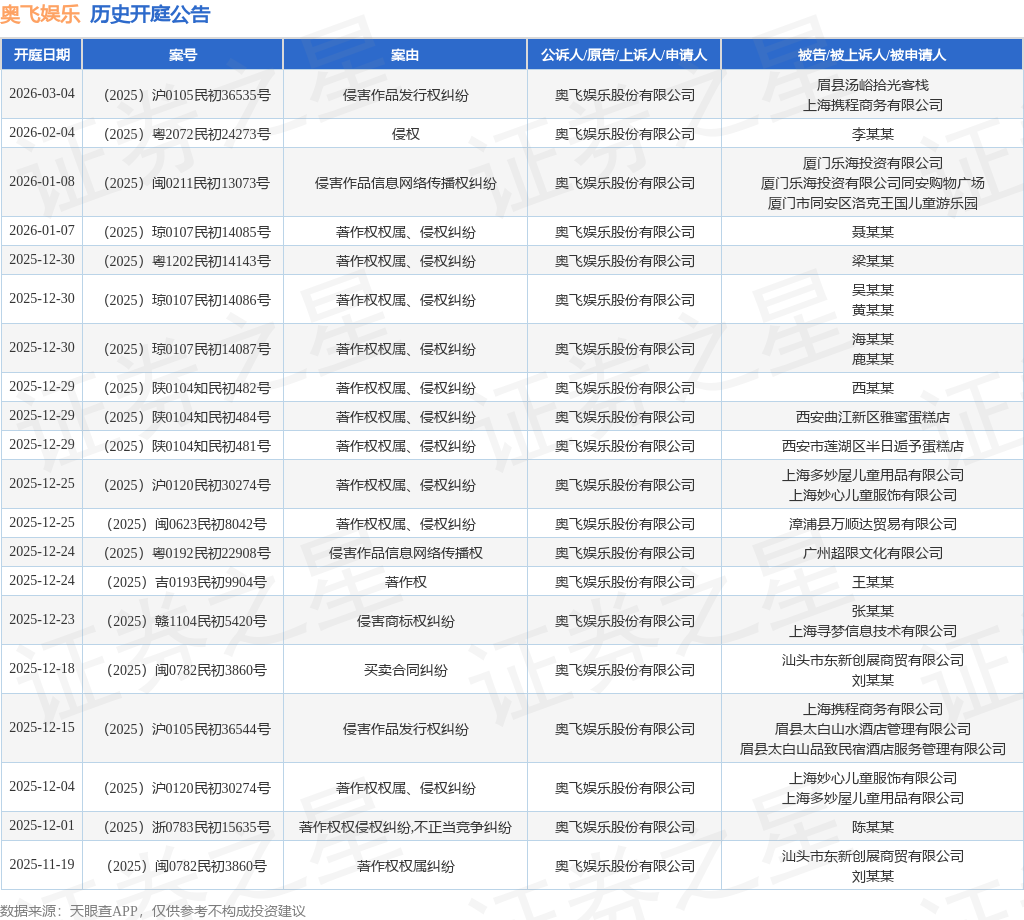Click the 买卖合同纠纷 cause cell
1024x920 pixels.
(406, 670)
